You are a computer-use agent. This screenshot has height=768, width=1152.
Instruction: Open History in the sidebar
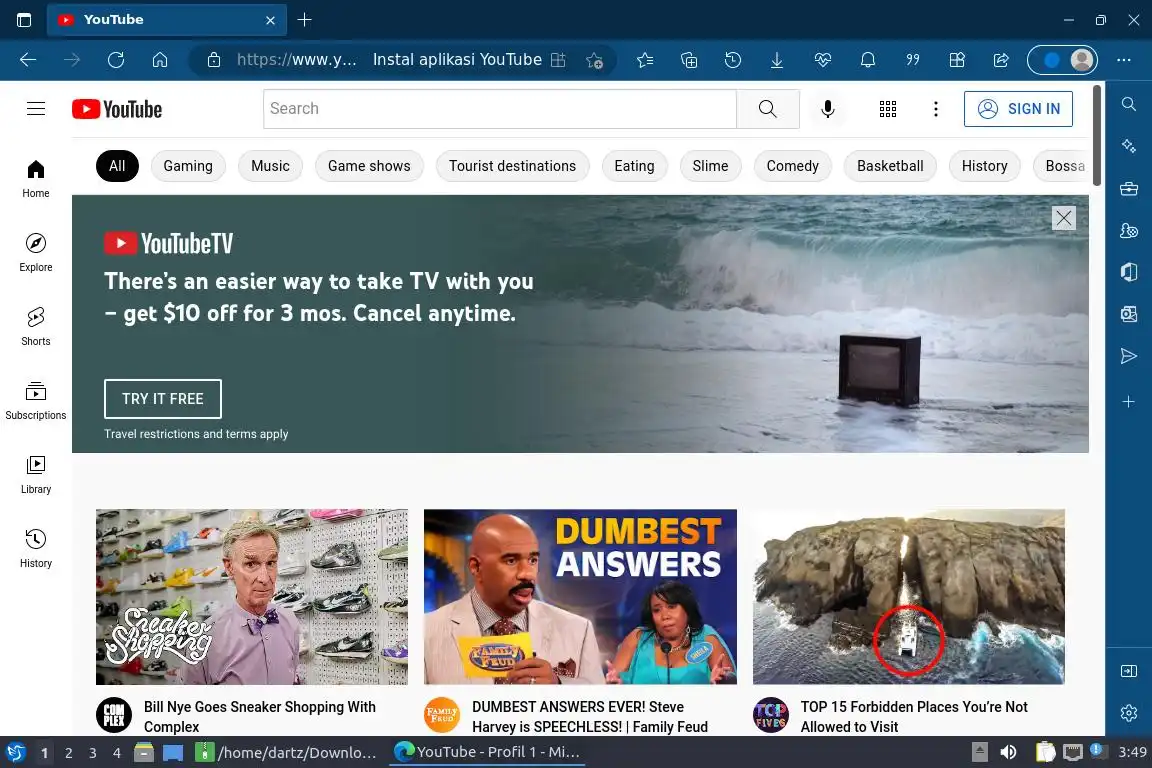[x=35, y=549]
